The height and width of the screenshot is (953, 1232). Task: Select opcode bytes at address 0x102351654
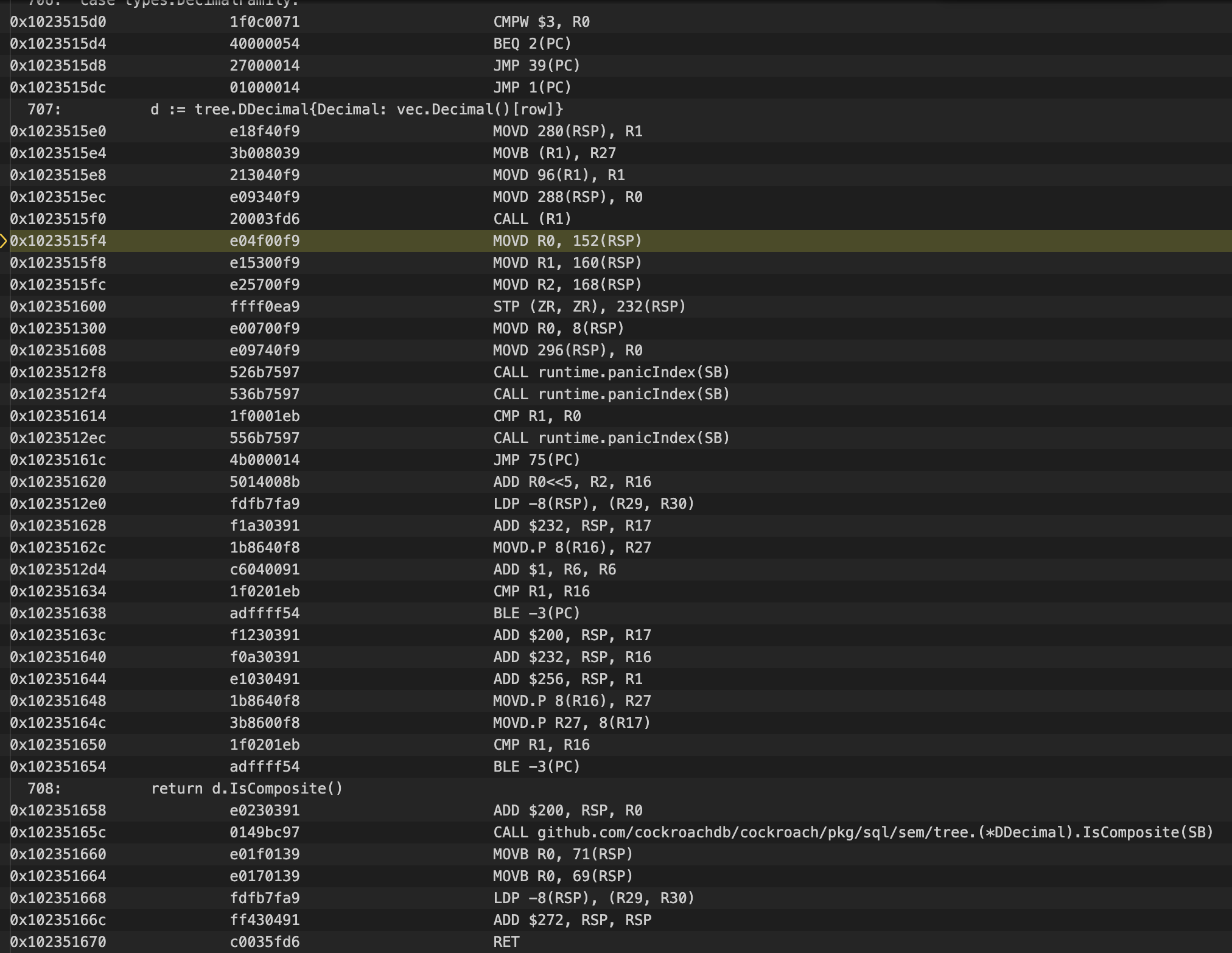[x=264, y=767]
